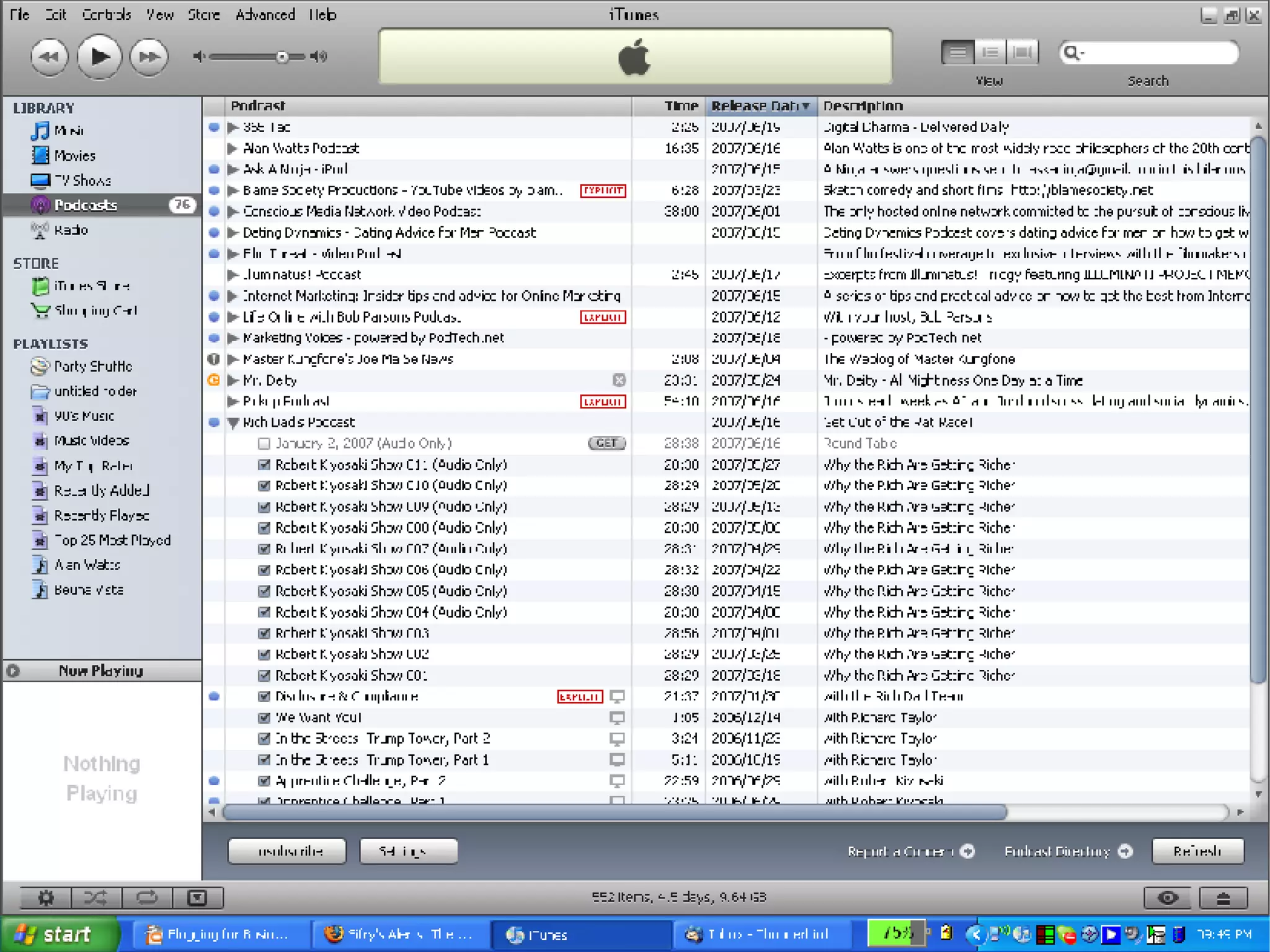Toggle shuffle icon in bottom bar
1270x952 pixels.
click(95, 897)
